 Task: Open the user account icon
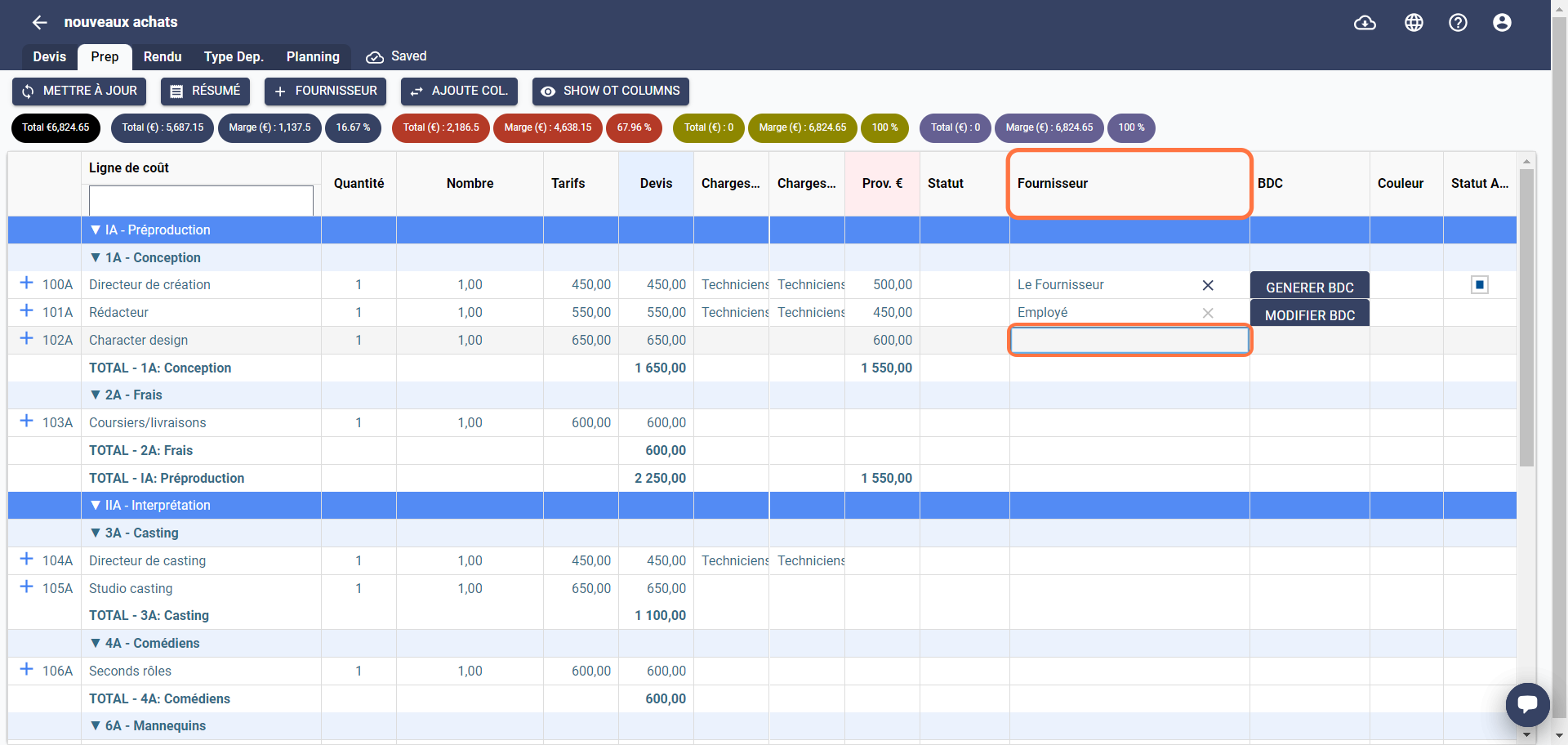(1502, 23)
